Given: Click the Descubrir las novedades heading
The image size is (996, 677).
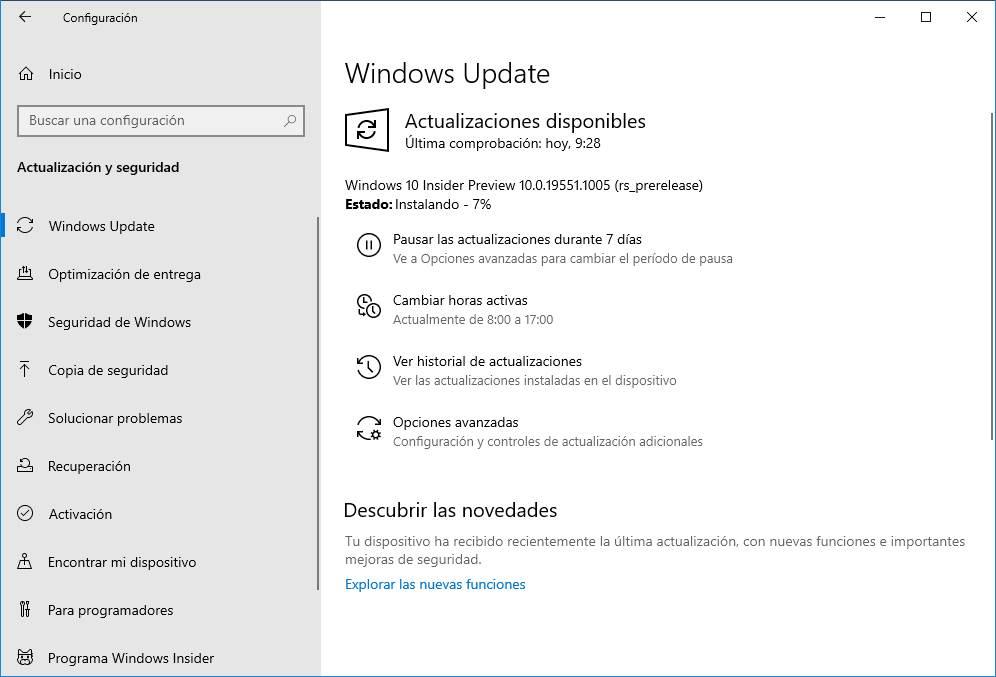Looking at the screenshot, I should (x=450, y=510).
